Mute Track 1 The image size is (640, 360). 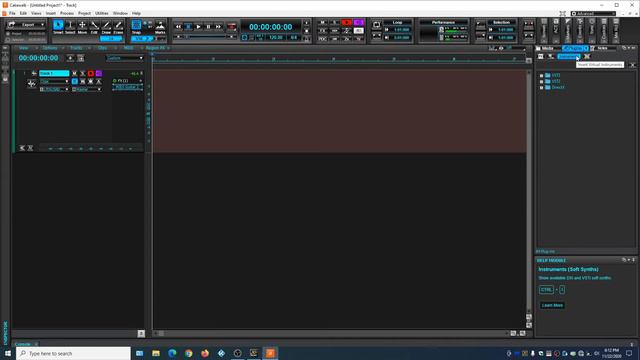click(x=74, y=73)
